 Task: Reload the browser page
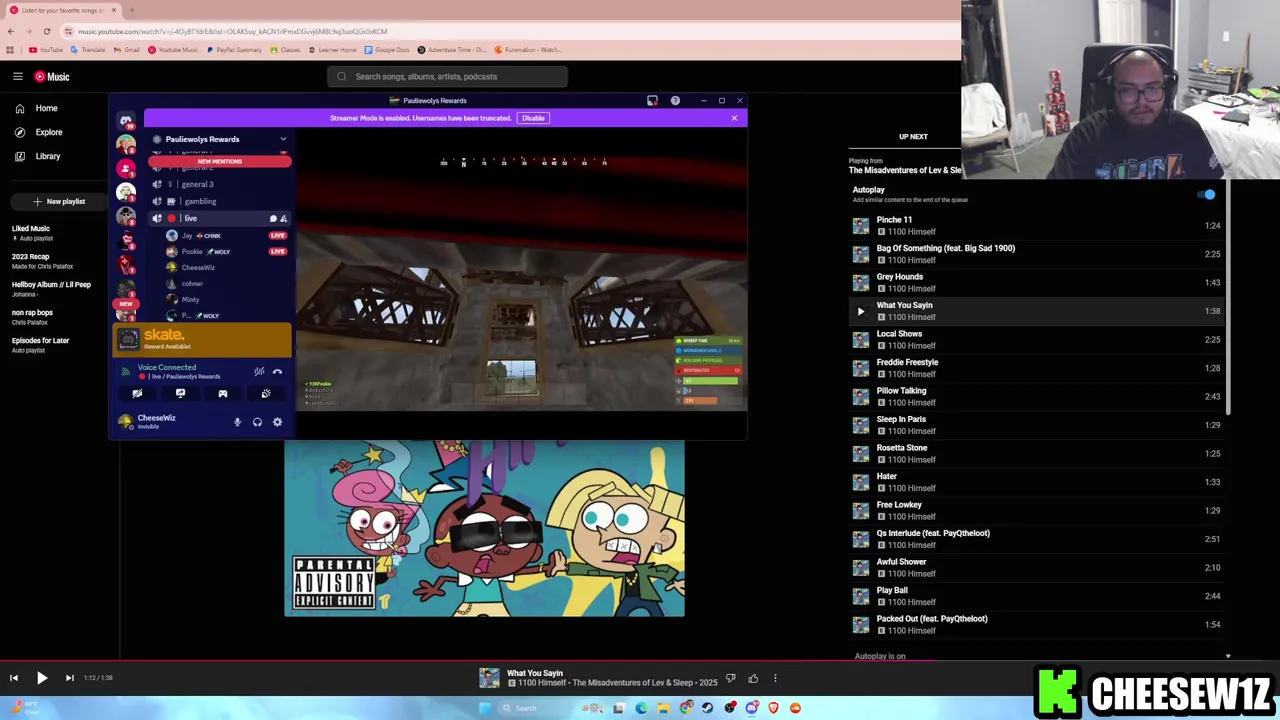click(x=47, y=31)
